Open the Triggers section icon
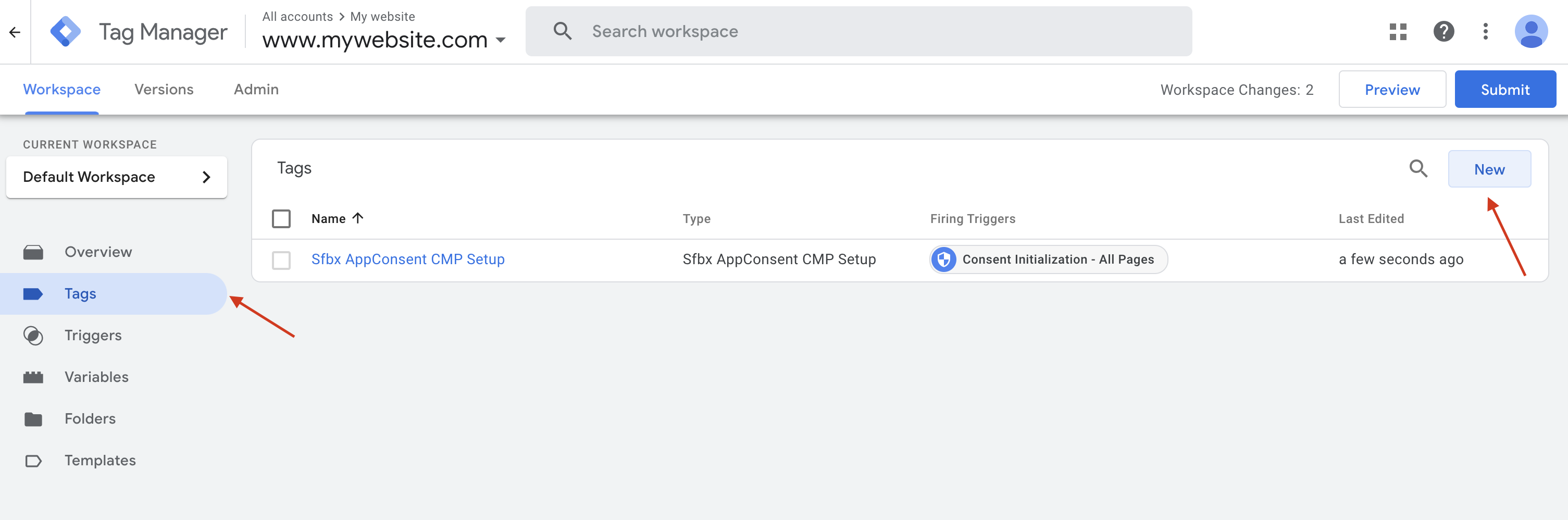This screenshot has height=520, width=1568. coord(33,335)
